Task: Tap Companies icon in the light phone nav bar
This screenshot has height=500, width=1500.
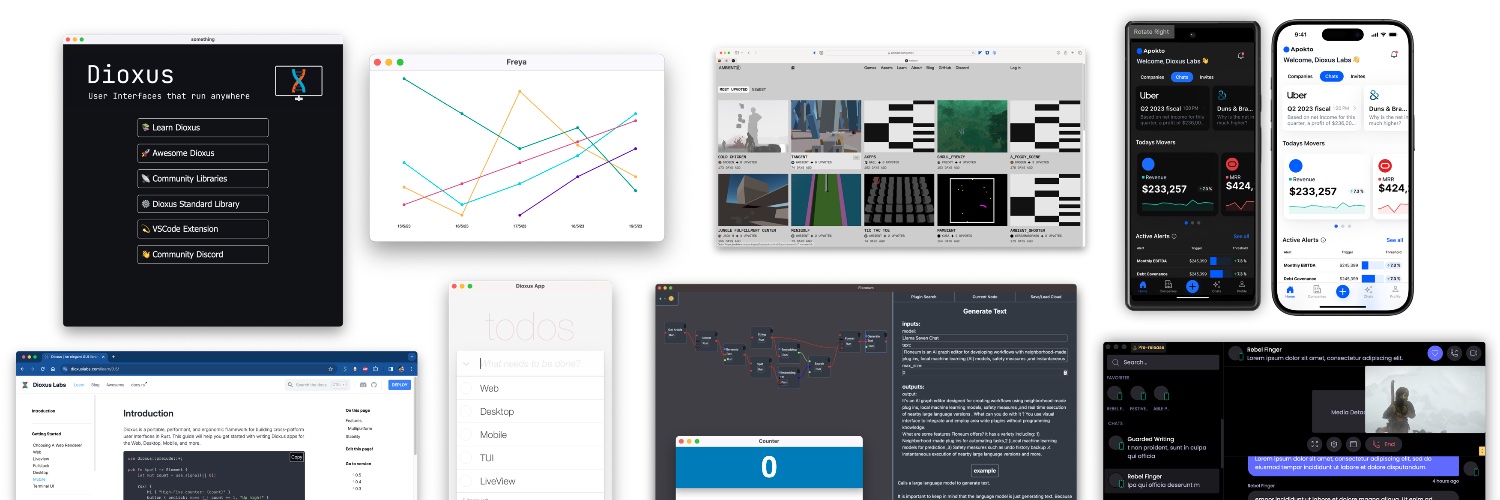Action: coord(1316,292)
